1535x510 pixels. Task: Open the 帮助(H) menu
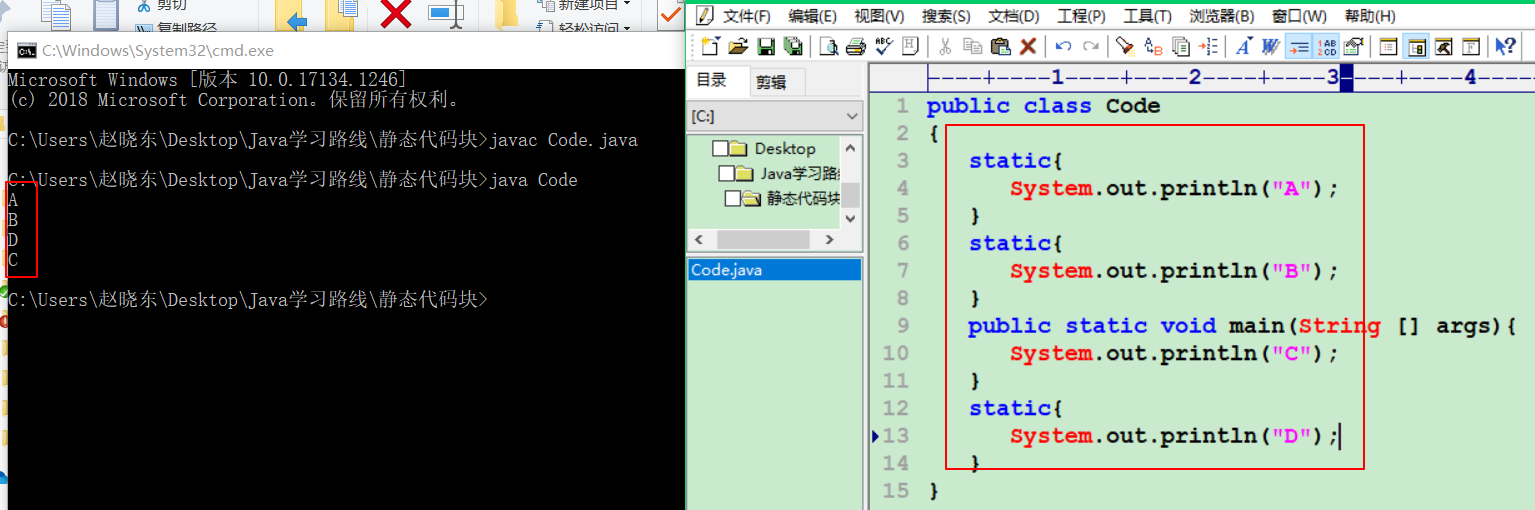tap(1369, 16)
